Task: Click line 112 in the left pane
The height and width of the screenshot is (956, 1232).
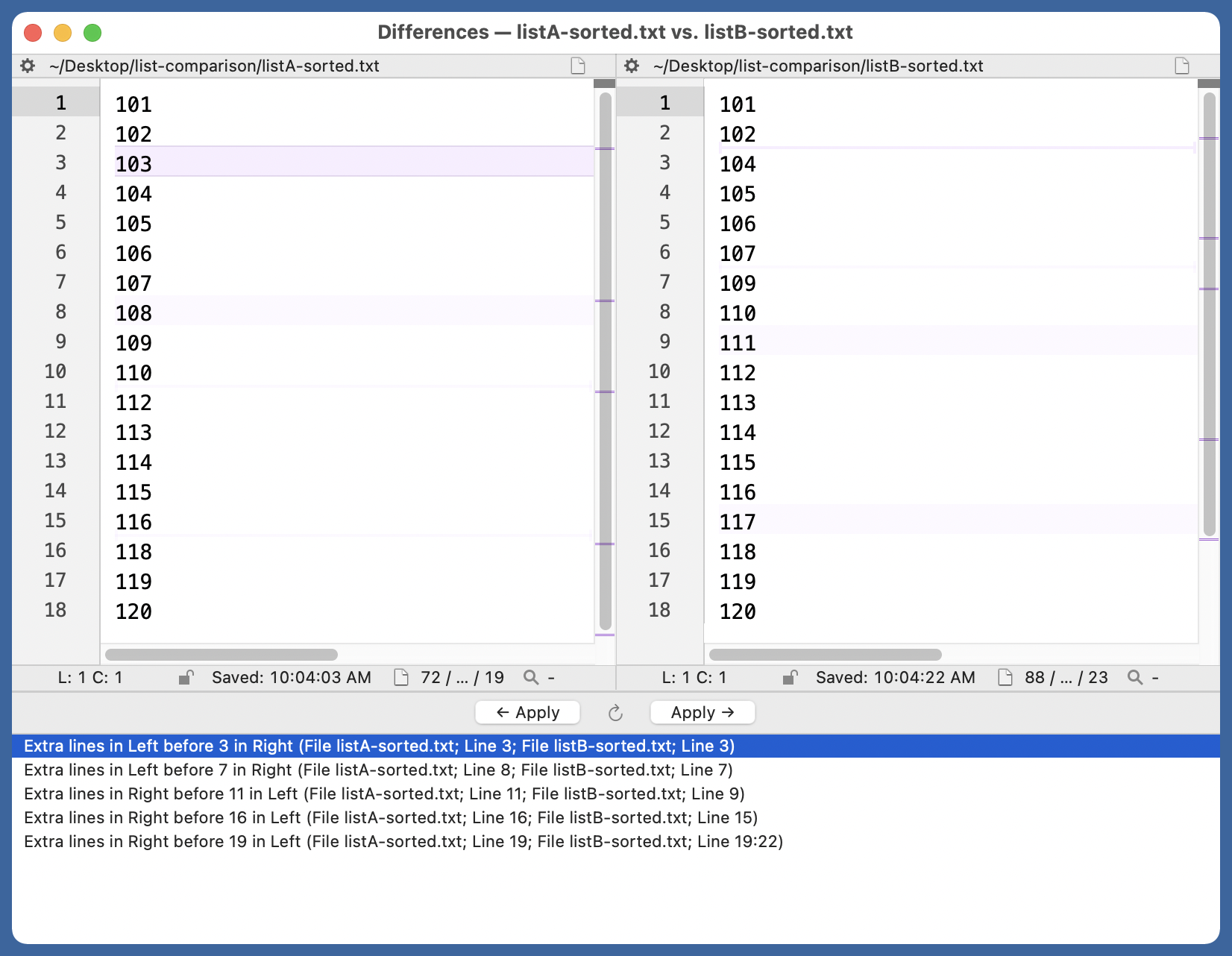Action: [133, 403]
